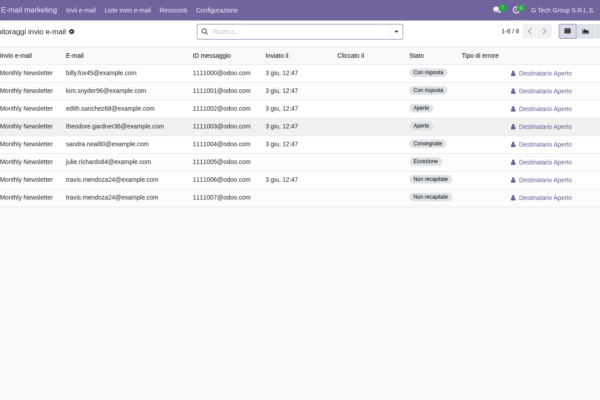
Task: Open Destinatario Aperto for message 1111007 row
Action: tap(541, 198)
